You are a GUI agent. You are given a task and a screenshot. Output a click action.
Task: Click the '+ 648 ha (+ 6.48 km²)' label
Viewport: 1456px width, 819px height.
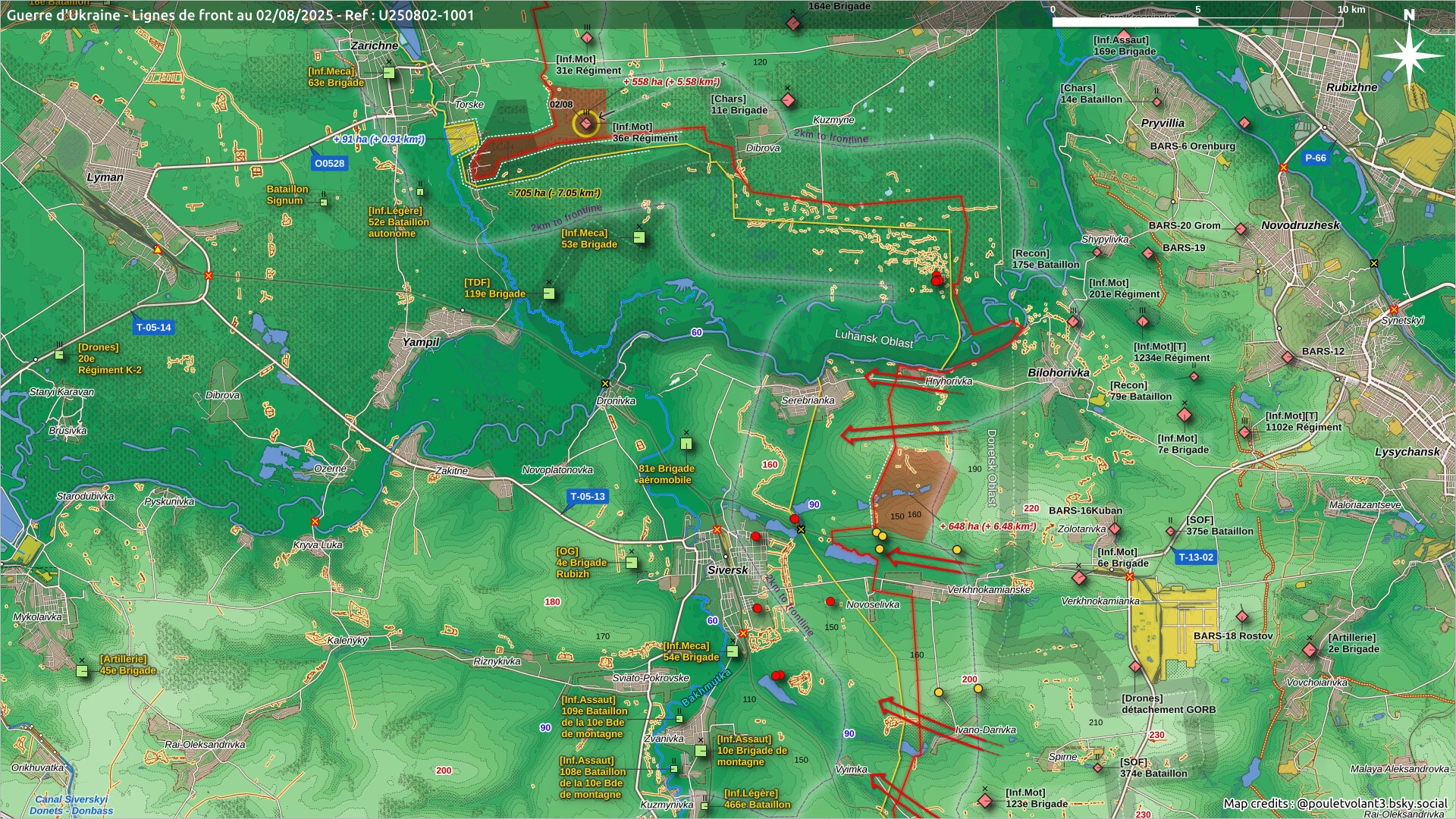coord(987,526)
